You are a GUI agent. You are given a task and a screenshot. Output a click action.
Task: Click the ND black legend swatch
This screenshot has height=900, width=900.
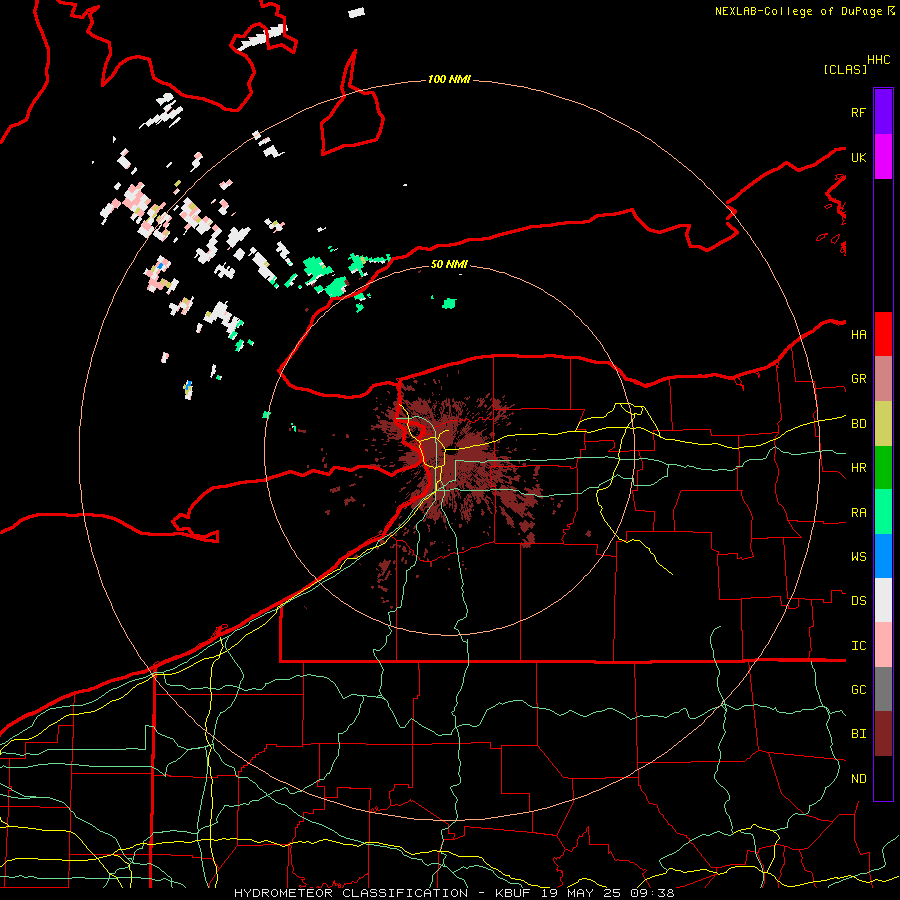pos(883,778)
